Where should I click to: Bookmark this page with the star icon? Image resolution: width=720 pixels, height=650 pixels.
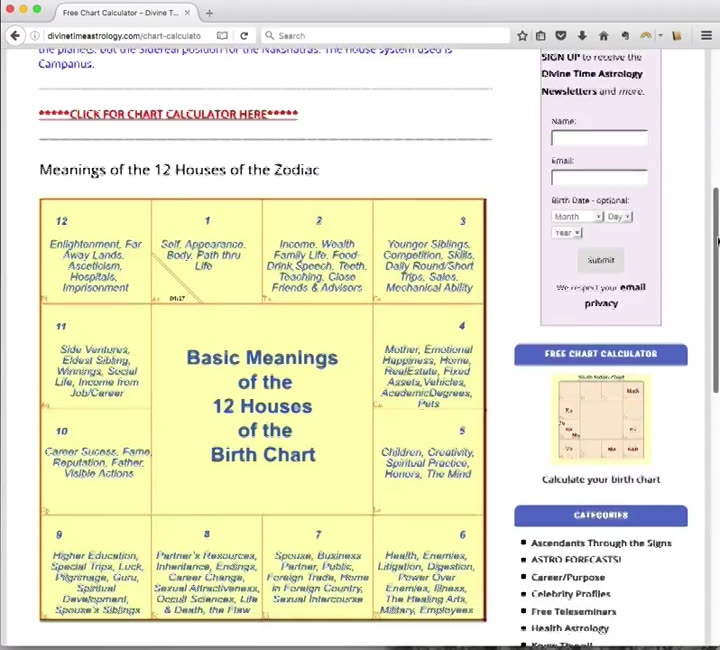[522, 35]
